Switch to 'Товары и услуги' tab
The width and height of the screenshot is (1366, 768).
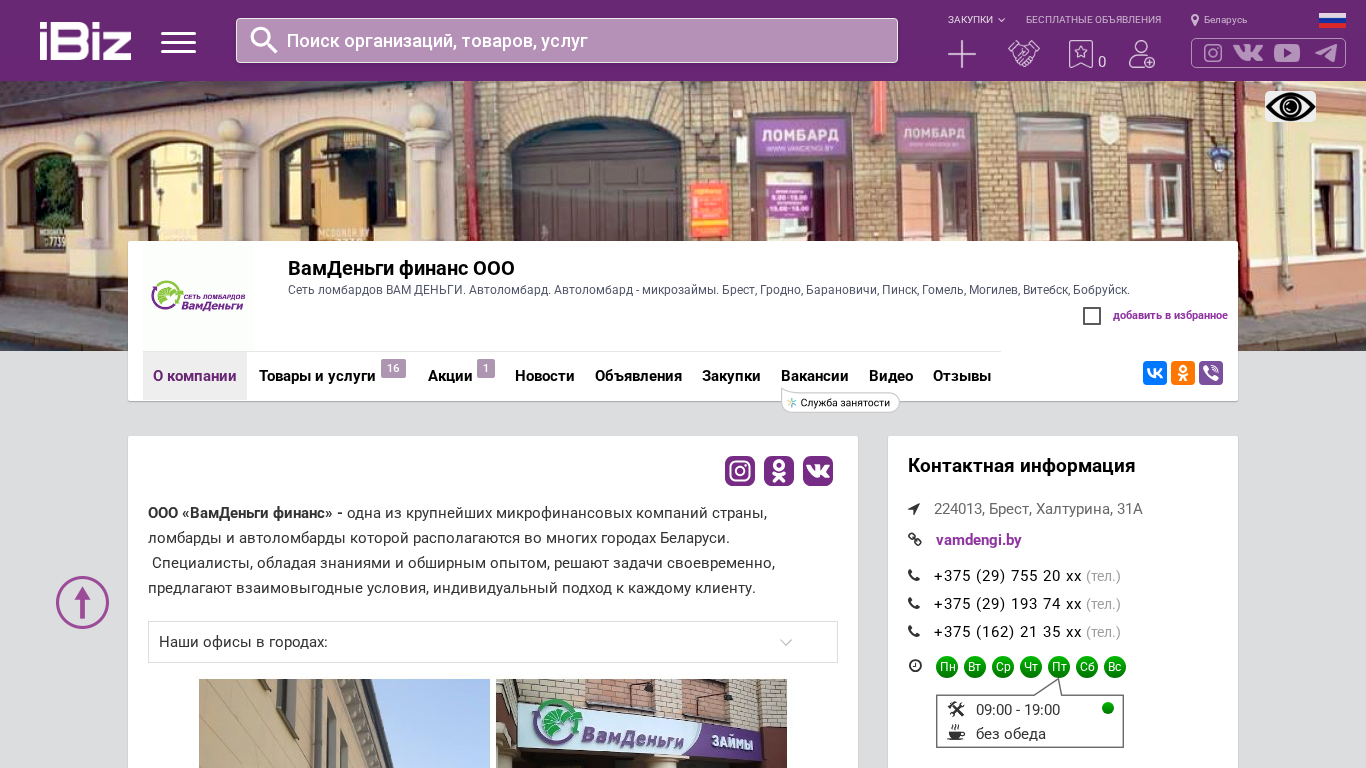point(317,376)
